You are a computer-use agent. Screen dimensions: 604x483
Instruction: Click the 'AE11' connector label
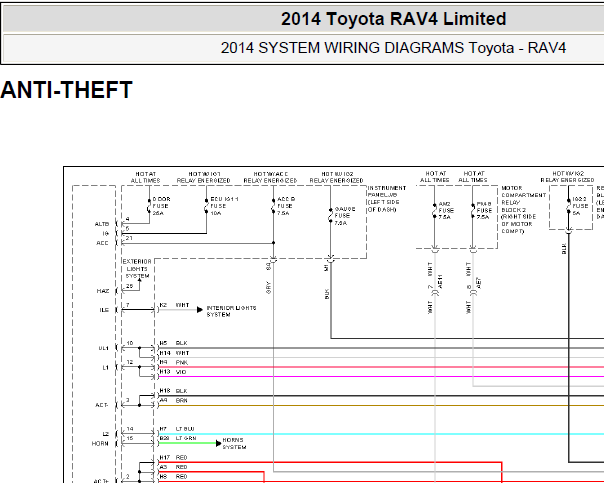pyautogui.click(x=440, y=282)
